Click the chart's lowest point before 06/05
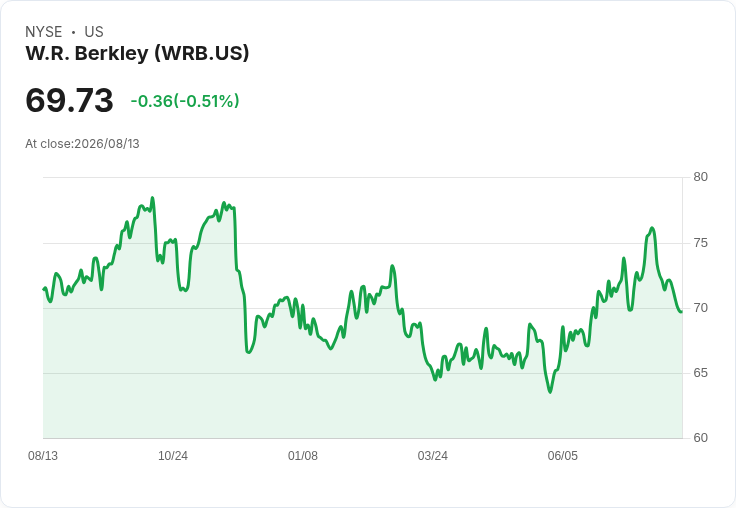This screenshot has height=508, width=736. 550,392
